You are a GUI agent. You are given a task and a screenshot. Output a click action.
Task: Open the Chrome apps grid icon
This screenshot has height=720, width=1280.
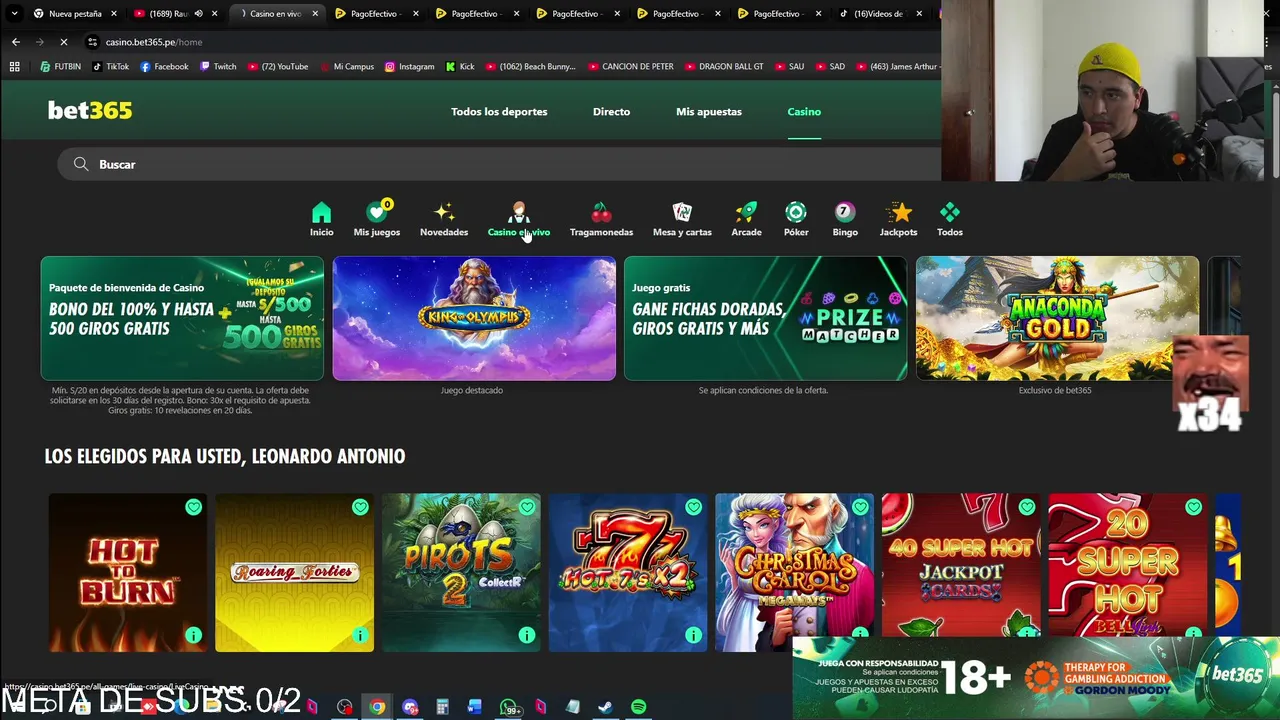pos(14,67)
